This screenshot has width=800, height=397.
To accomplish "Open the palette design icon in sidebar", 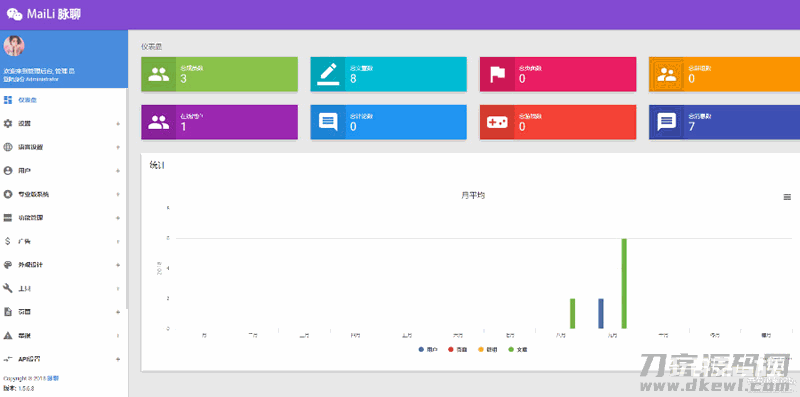I will tap(8, 265).
